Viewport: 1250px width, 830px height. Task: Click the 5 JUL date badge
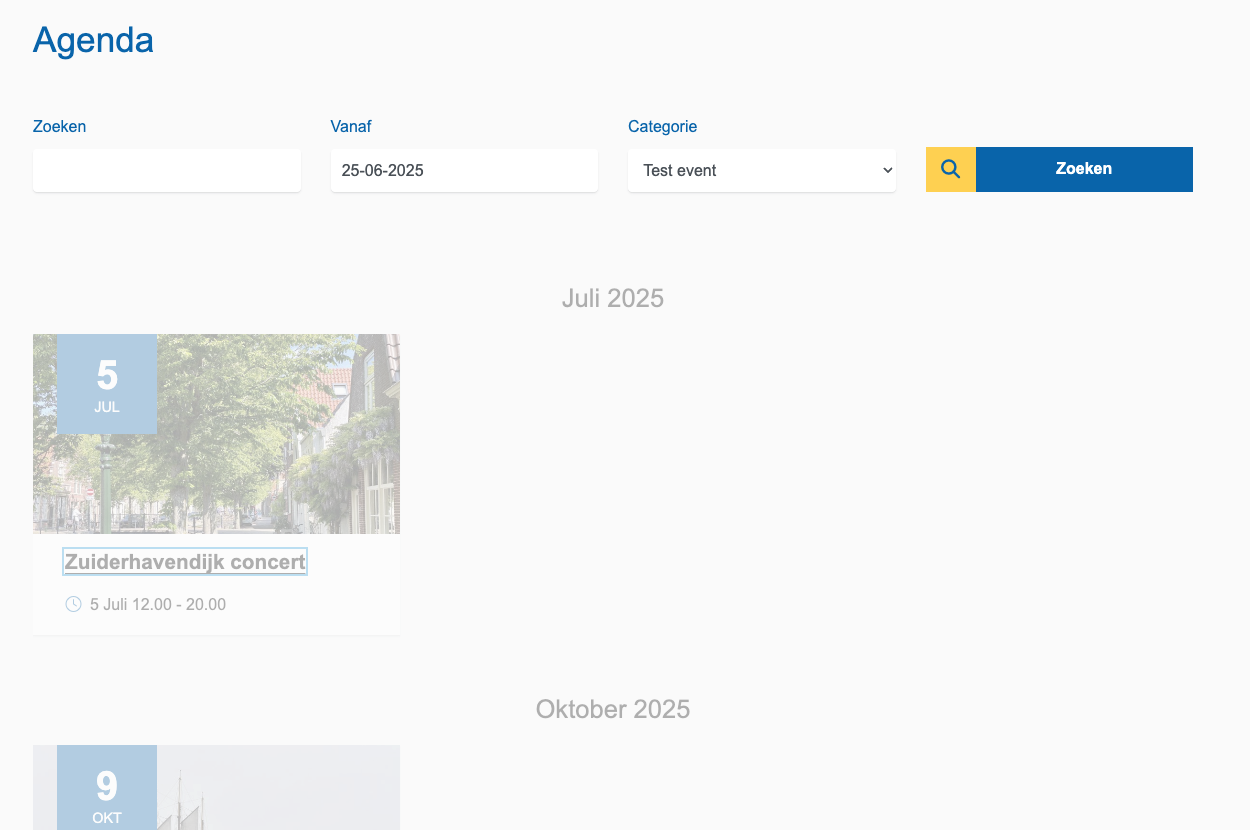tap(107, 384)
